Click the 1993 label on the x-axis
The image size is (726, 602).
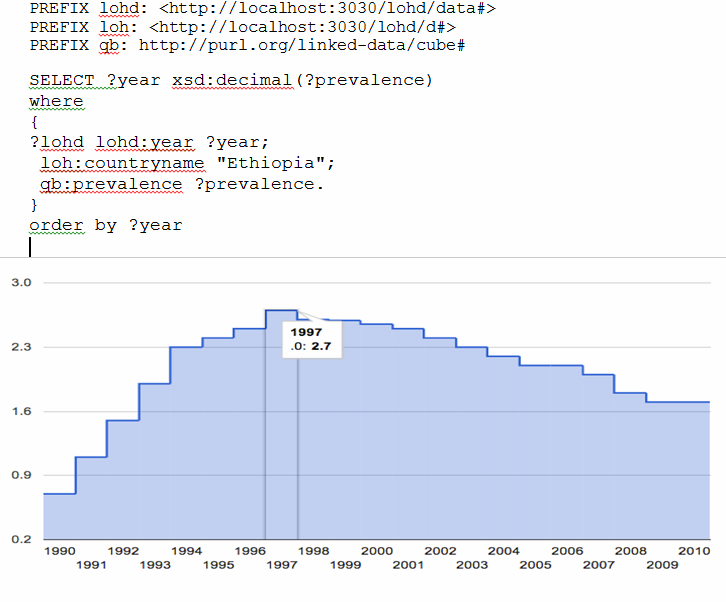[x=155, y=565]
